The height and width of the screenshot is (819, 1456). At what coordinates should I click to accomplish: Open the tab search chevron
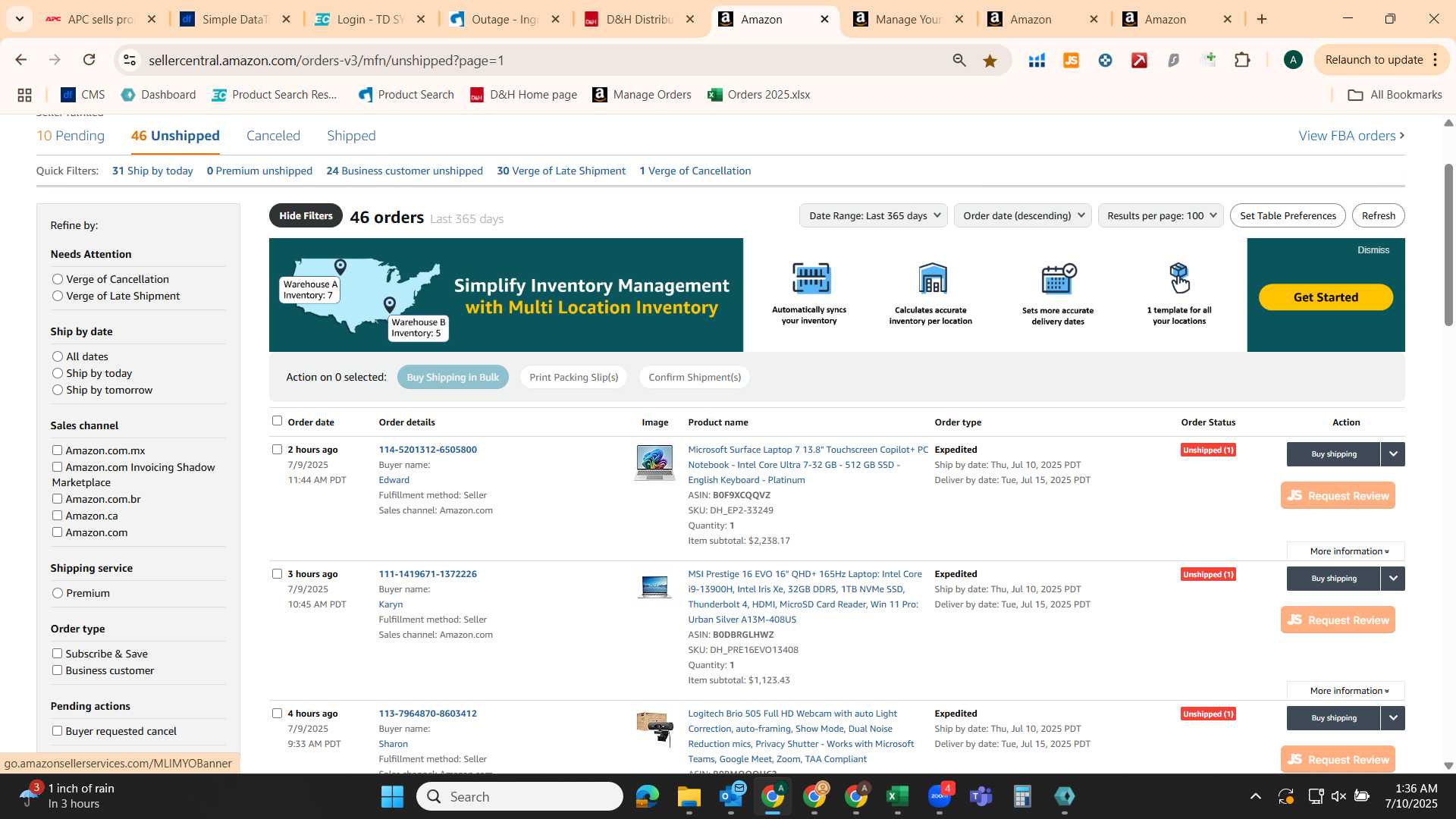pyautogui.click(x=19, y=19)
